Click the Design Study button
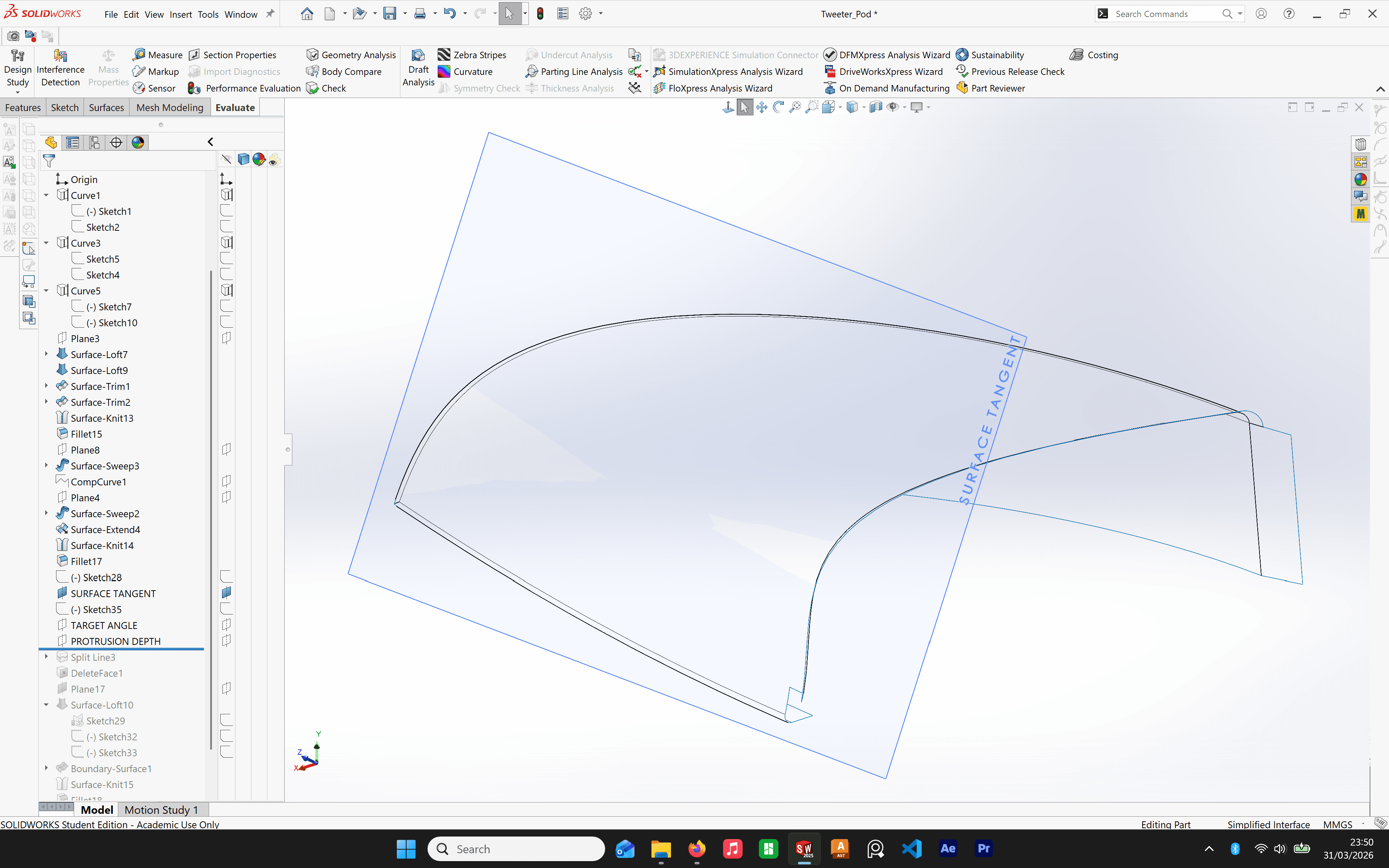 coord(18,71)
